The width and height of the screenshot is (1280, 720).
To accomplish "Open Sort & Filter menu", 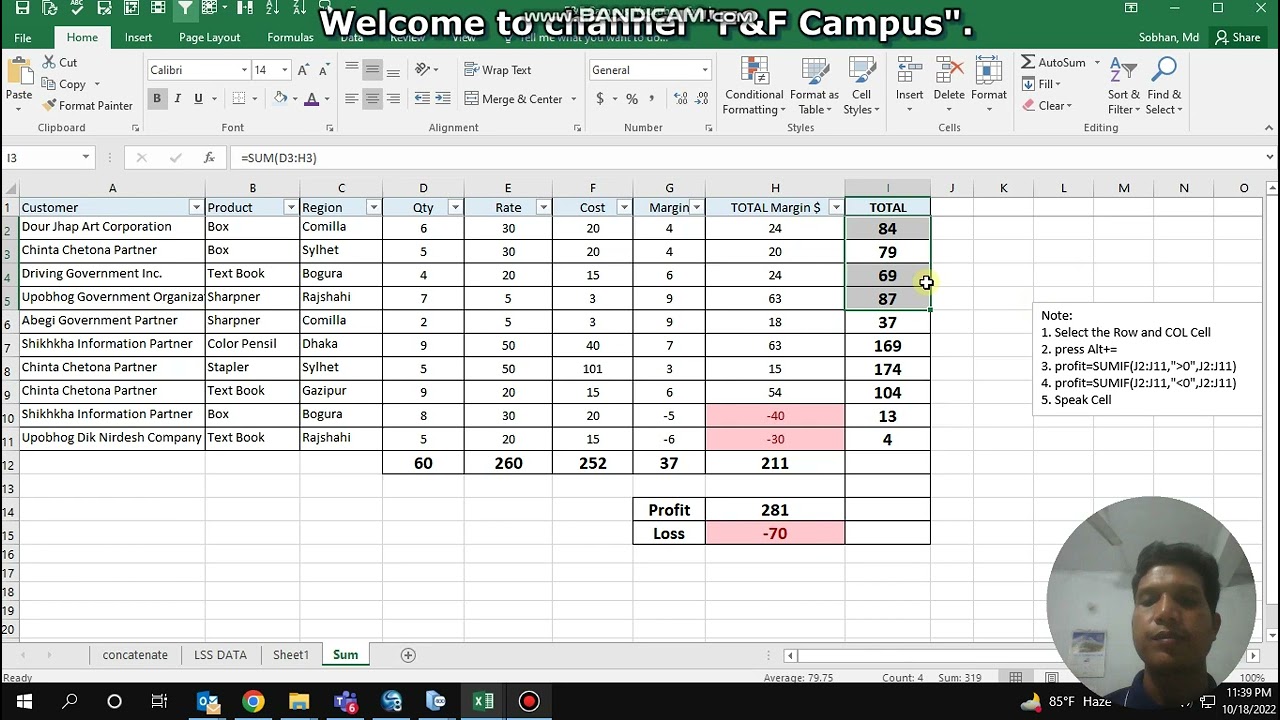I will click(1123, 86).
